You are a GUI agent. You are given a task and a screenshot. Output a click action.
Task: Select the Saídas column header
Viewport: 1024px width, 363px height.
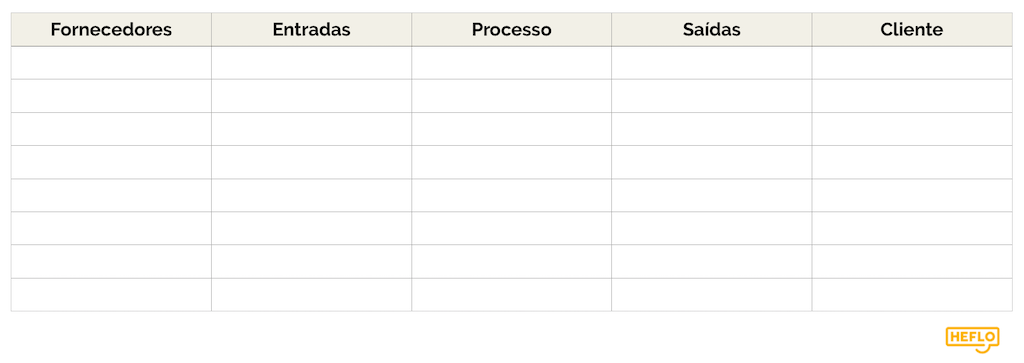[x=712, y=30]
